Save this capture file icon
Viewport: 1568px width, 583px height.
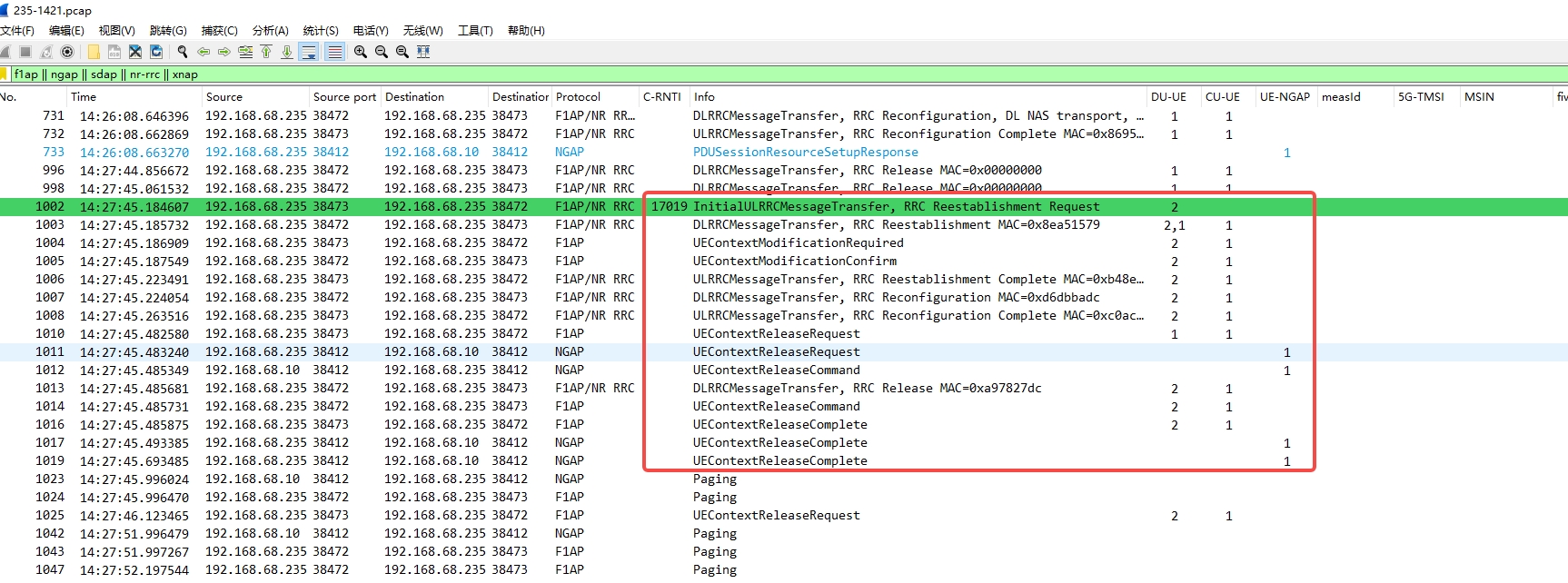click(114, 52)
